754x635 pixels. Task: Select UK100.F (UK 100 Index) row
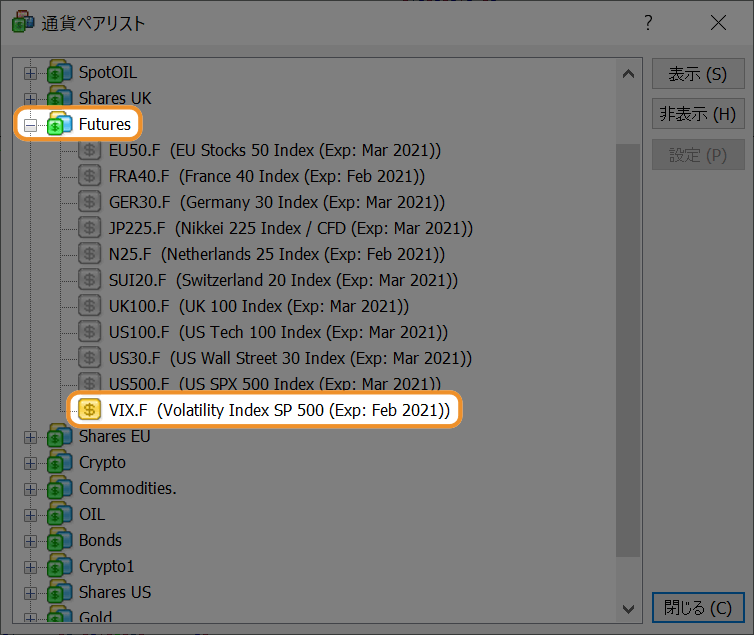point(259,306)
